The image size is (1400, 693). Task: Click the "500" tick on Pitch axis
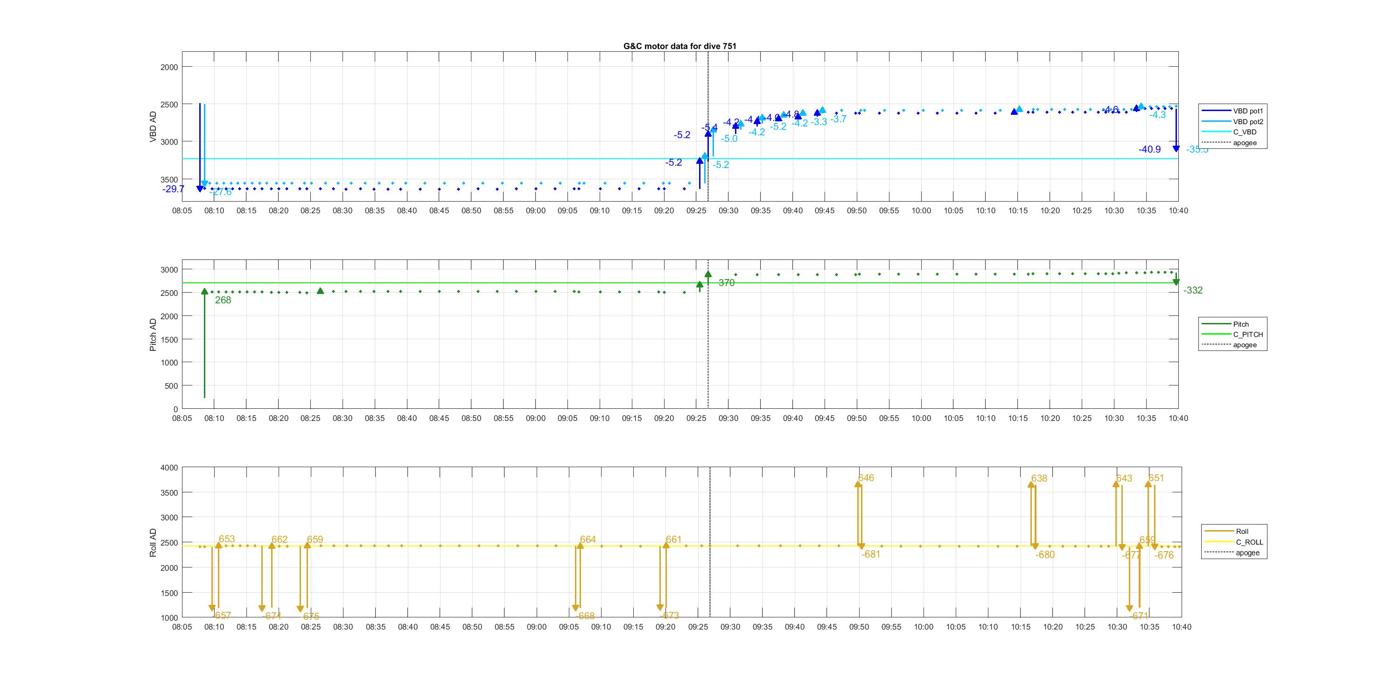(x=171, y=386)
